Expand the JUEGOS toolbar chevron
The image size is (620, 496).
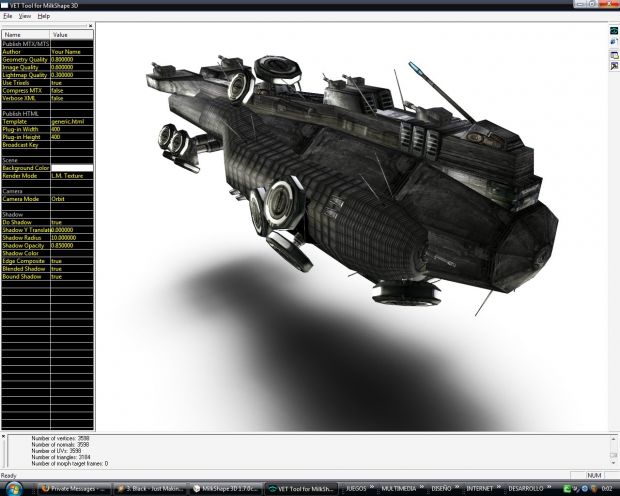372,487
